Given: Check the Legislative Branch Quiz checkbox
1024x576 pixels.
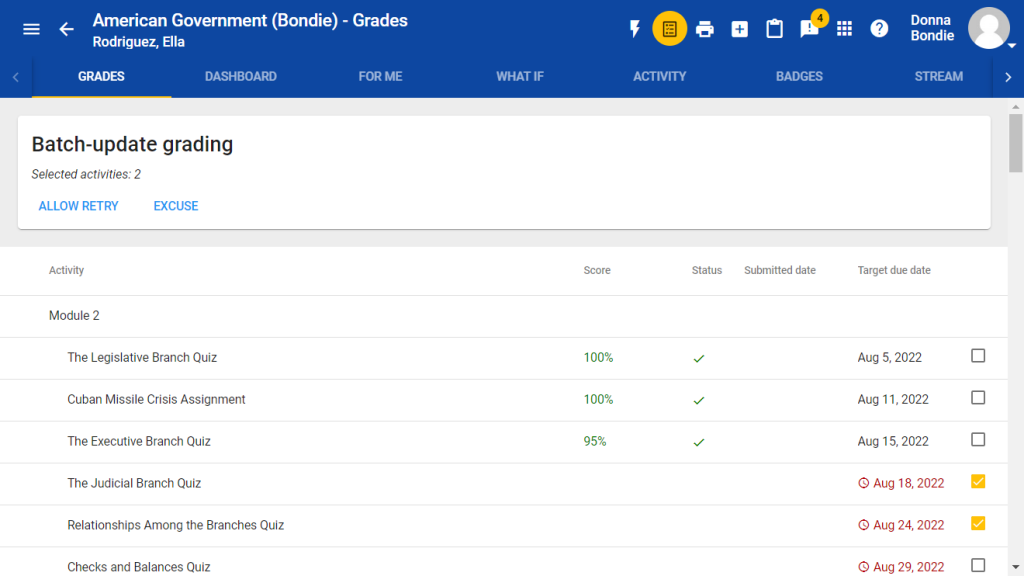Looking at the screenshot, I should (978, 356).
